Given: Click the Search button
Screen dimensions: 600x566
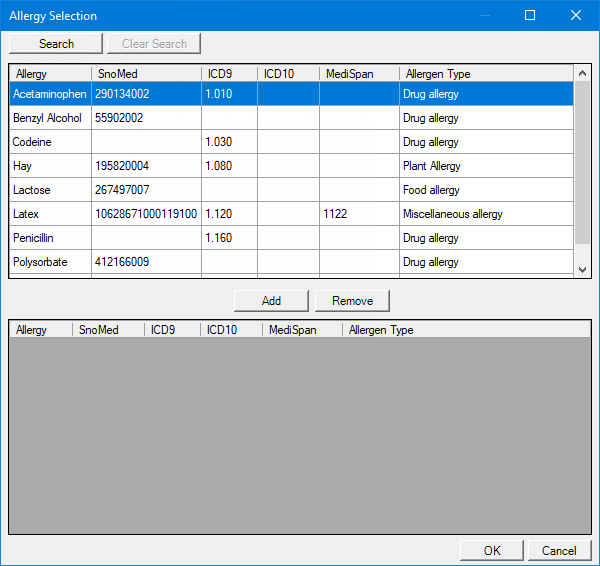Looking at the screenshot, I should (56, 44).
